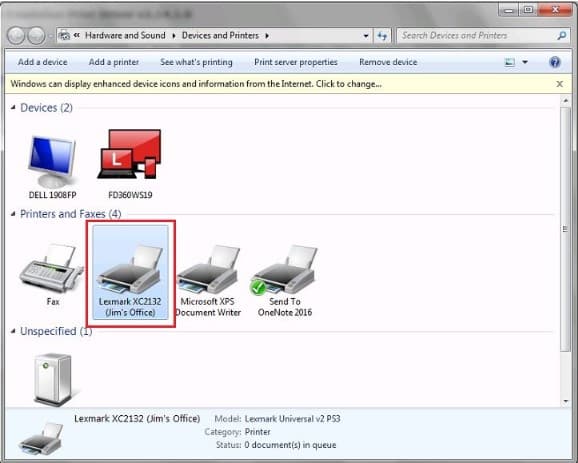
Task: Click Remove device in the toolbar
Action: click(x=388, y=62)
